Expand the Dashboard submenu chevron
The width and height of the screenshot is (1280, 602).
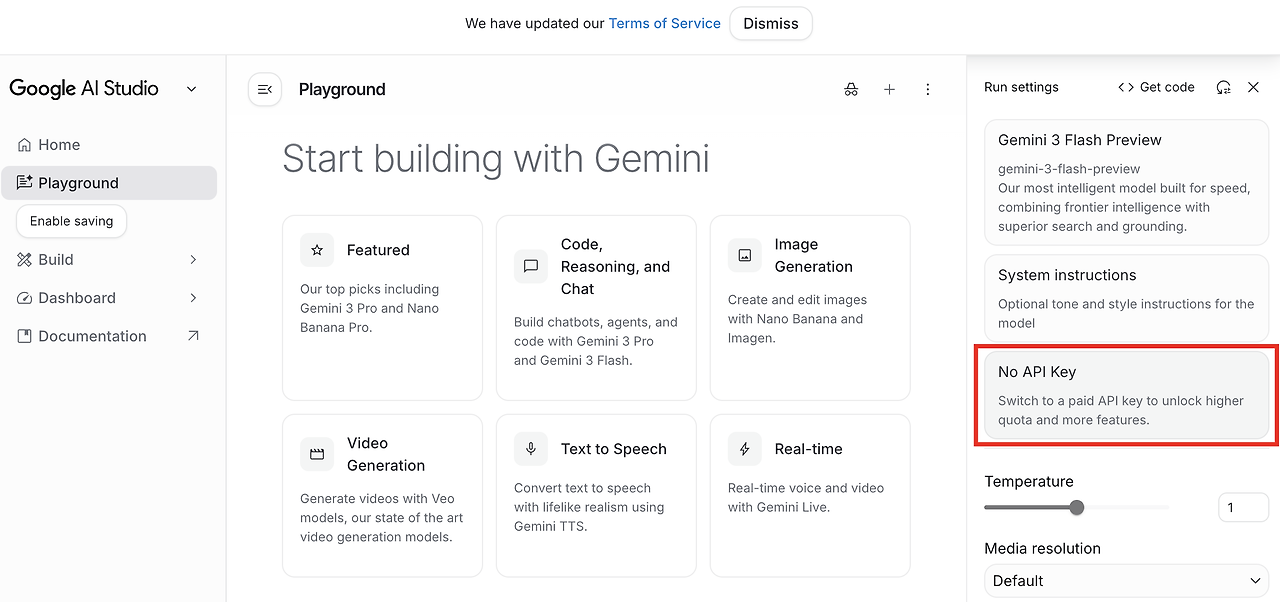point(193,298)
